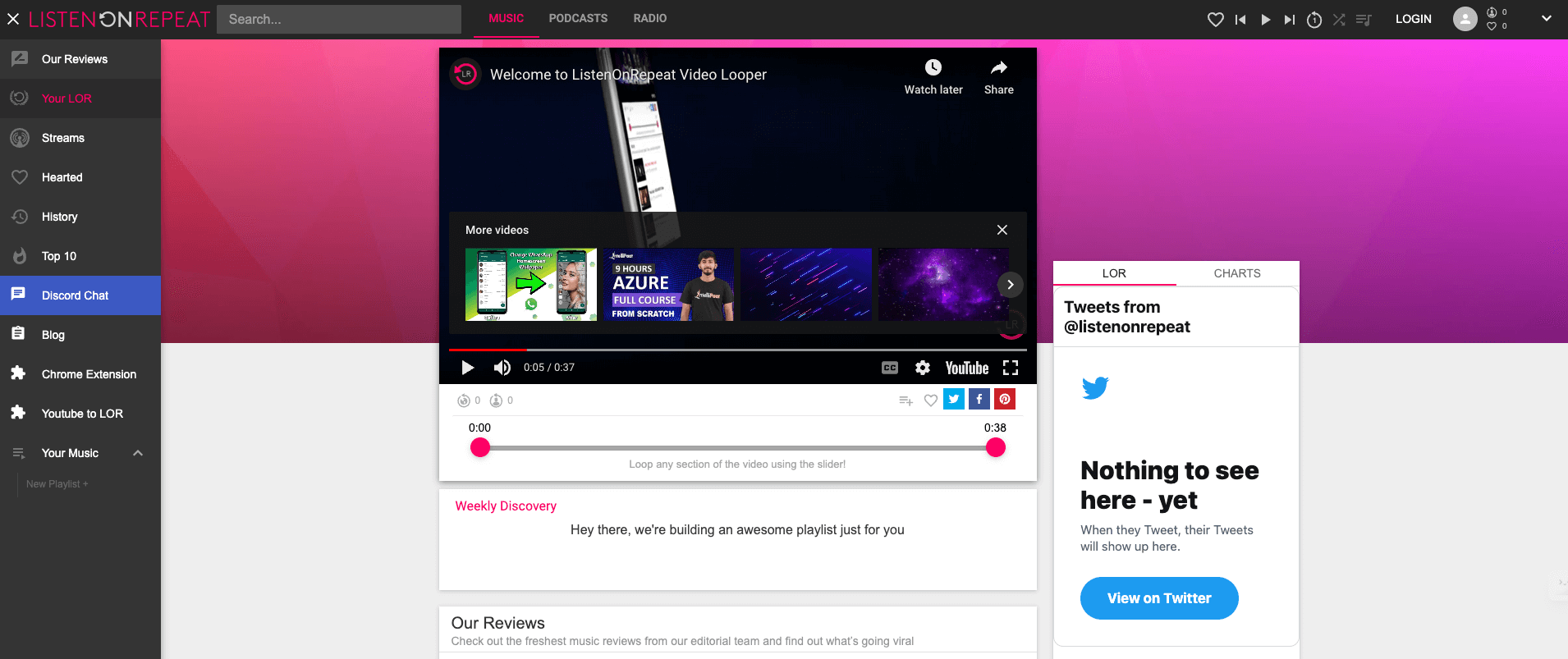Open the WhatsApp wallpaper video thumbnail
Screen dimensions: 1568x659
point(531,284)
